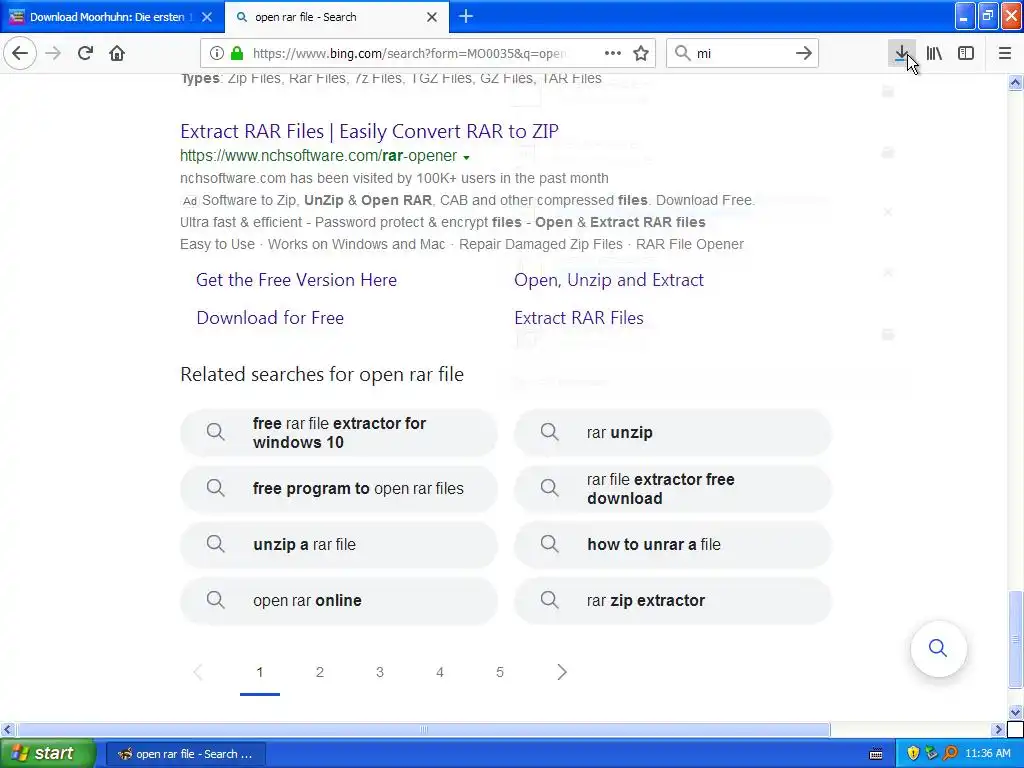Viewport: 1024px width, 768px height.
Task: Select the open rar file - Search tab
Action: pos(336,17)
